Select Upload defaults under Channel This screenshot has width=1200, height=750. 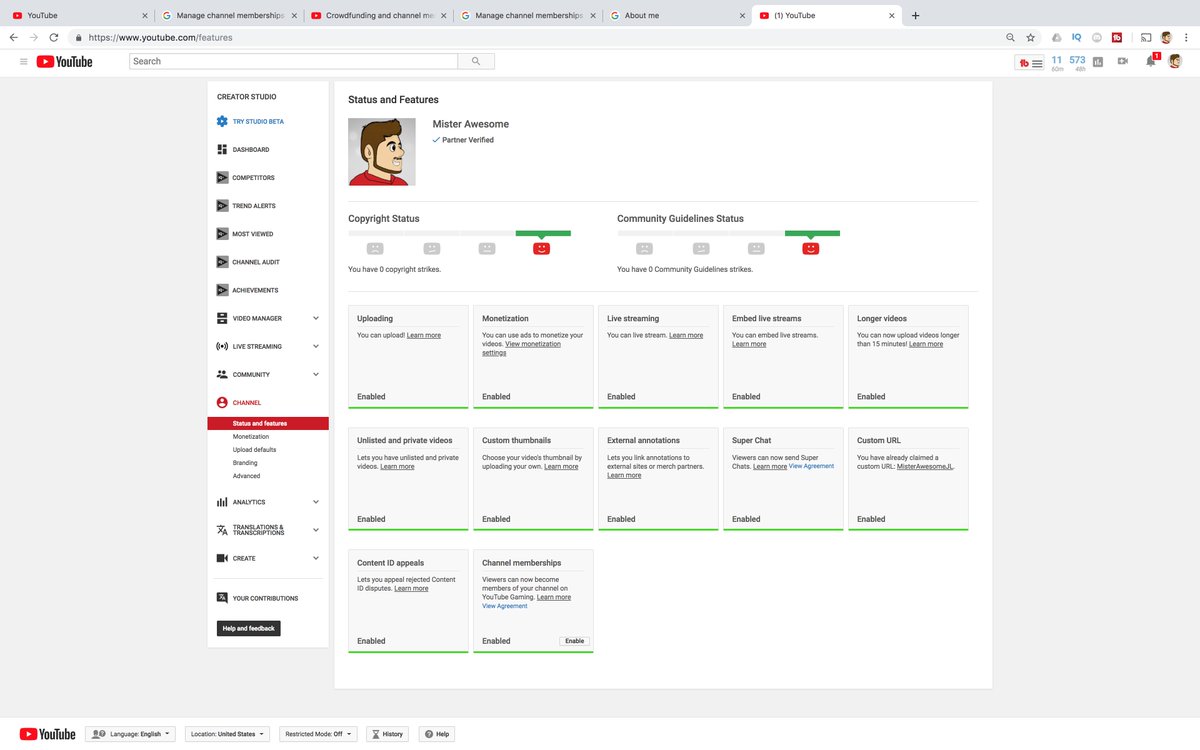click(254, 450)
